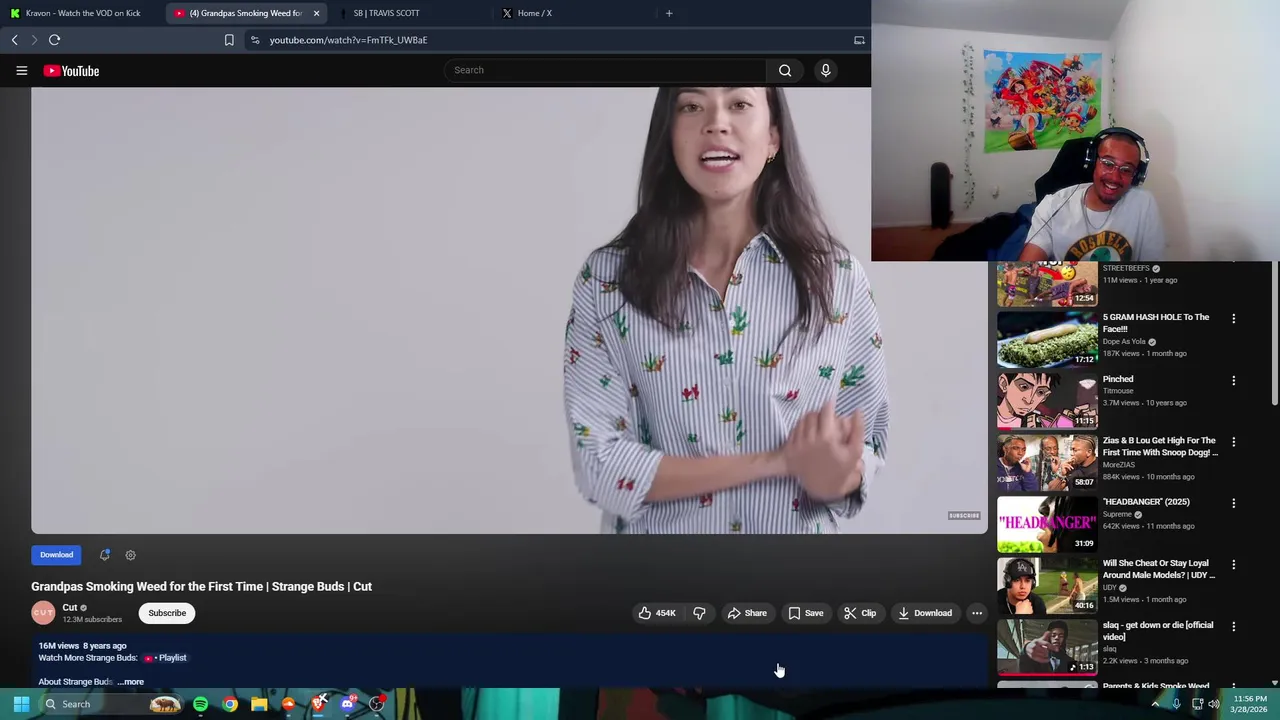The height and width of the screenshot is (720, 1280).
Task: Open the YouTube hamburger guide menu
Action: 21,70
